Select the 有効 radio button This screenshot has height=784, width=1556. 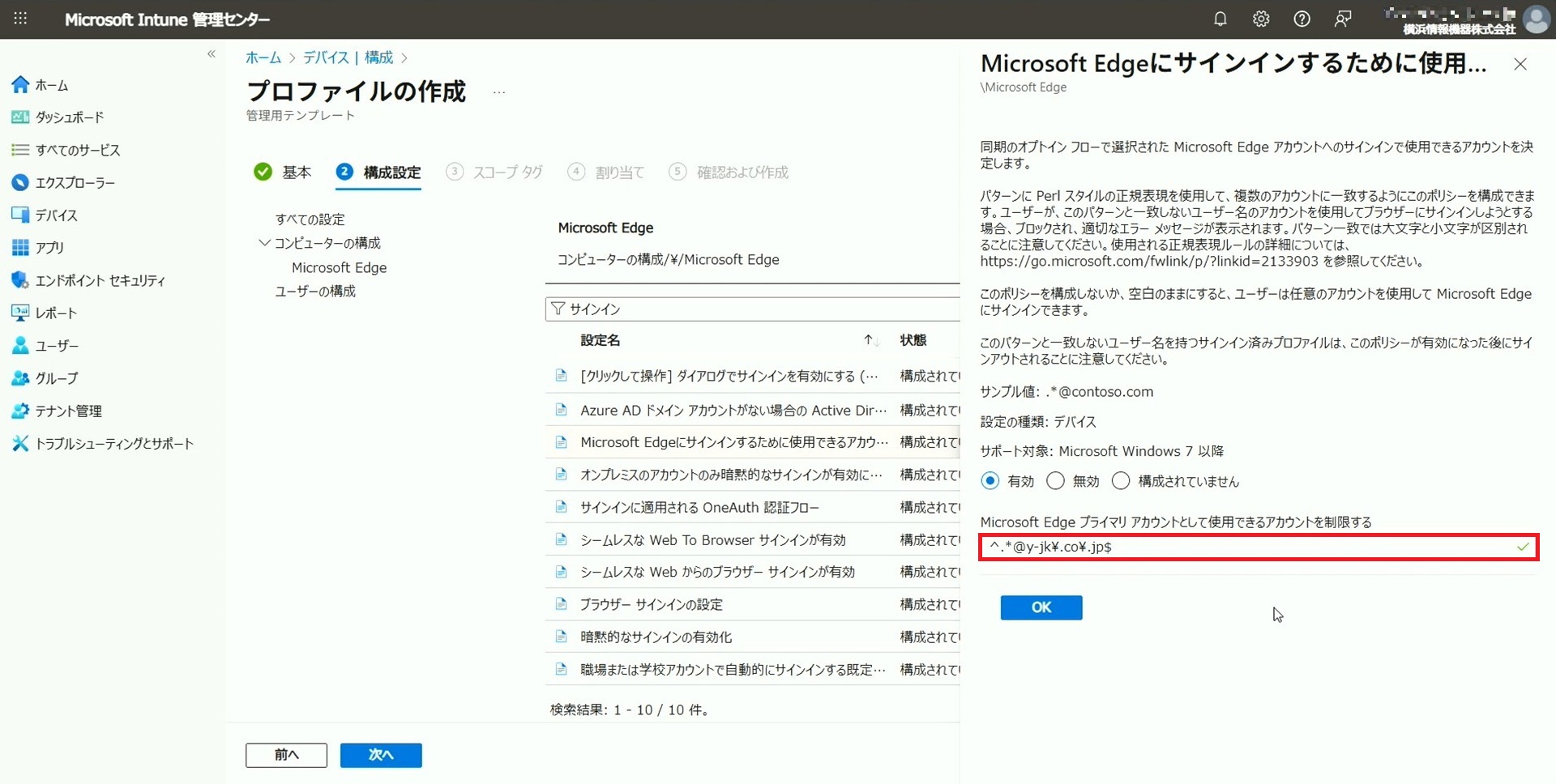coord(990,481)
